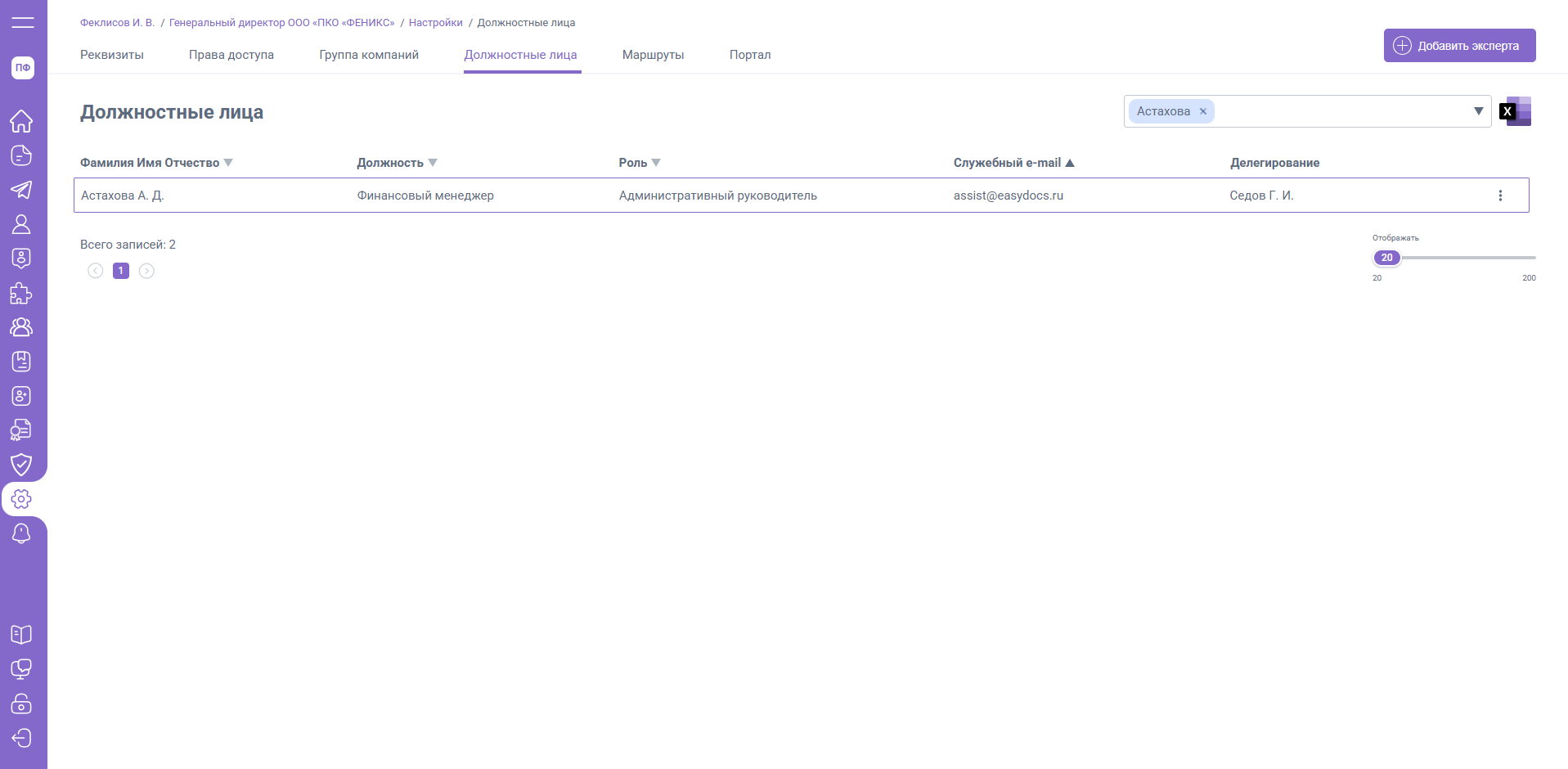Switch to the Маршруты tab
1568x769 pixels.
[653, 55]
